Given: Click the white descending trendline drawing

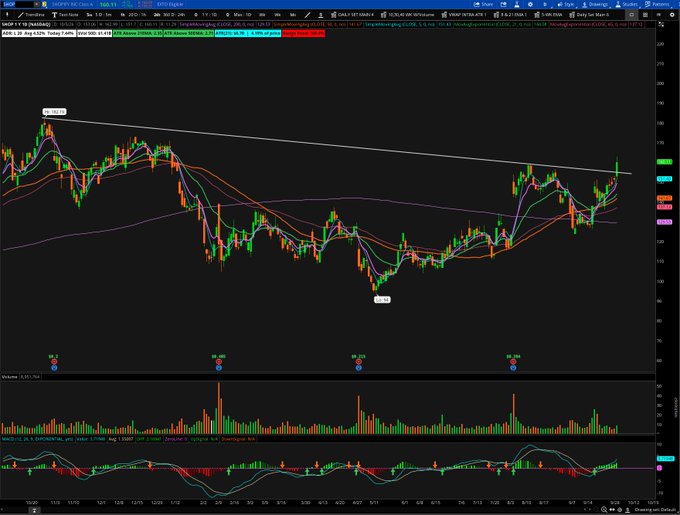Looking at the screenshot, I should [x=338, y=146].
